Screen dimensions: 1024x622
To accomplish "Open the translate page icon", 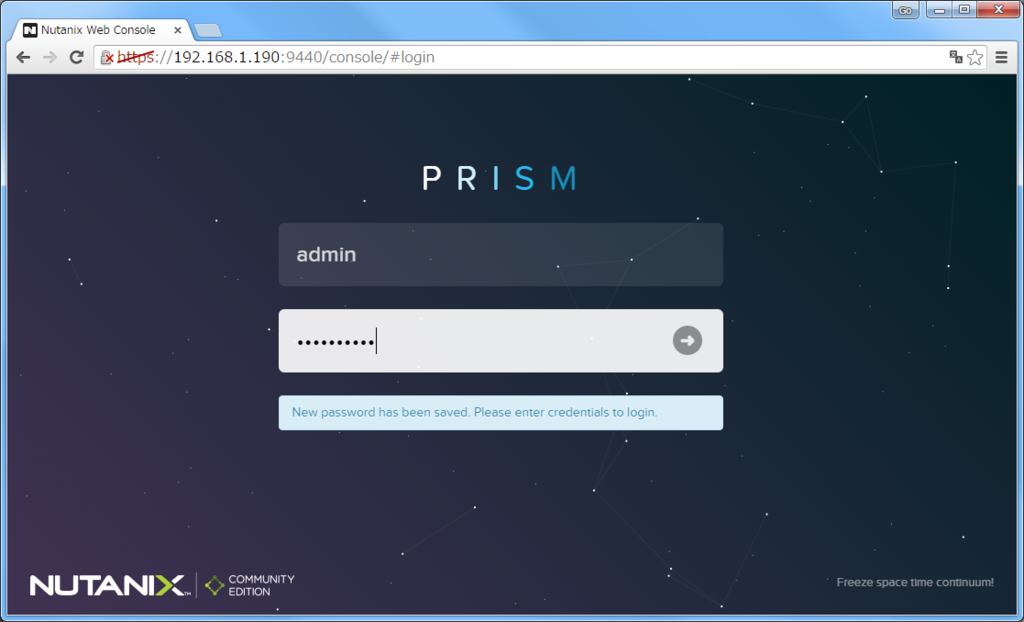I will point(955,57).
